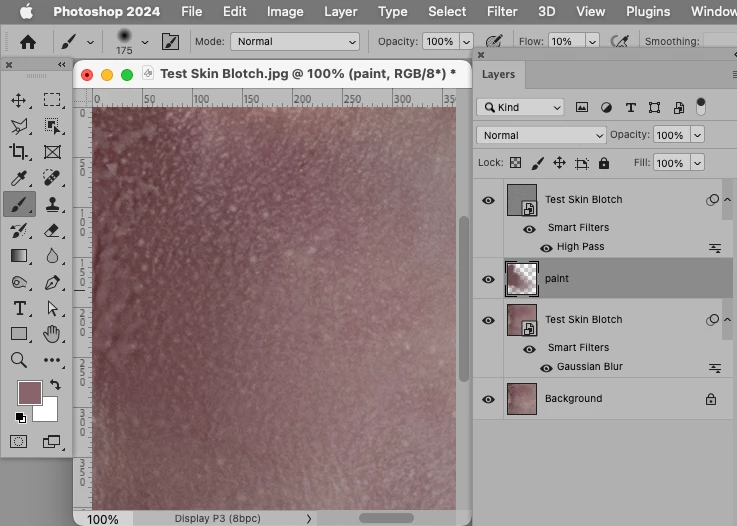Viewport: 737px width, 526px height.
Task: Hide the Background layer
Action: point(488,399)
